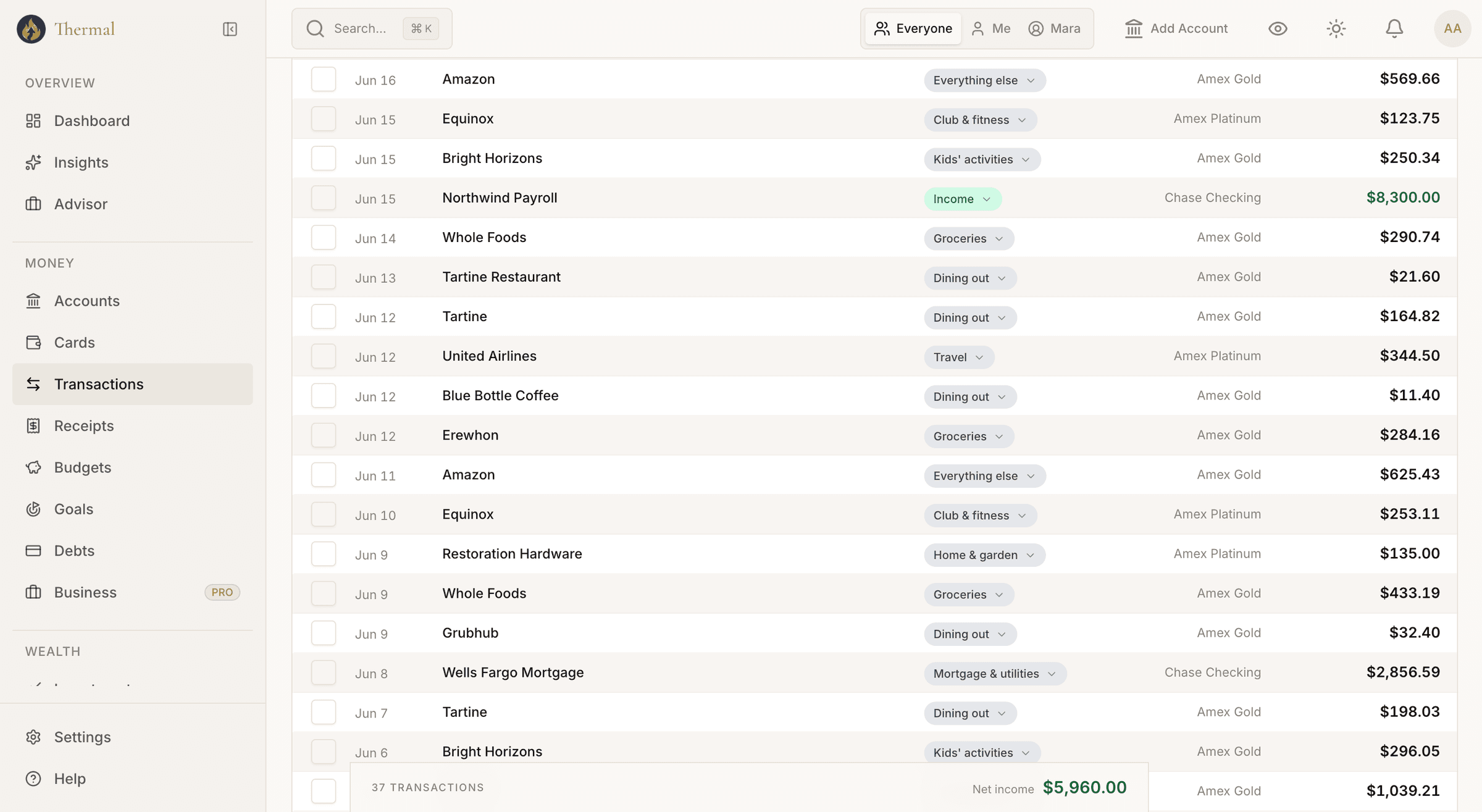The image size is (1482, 812).
Task: Select Northwind Payroll row checkbox
Action: coord(324,198)
